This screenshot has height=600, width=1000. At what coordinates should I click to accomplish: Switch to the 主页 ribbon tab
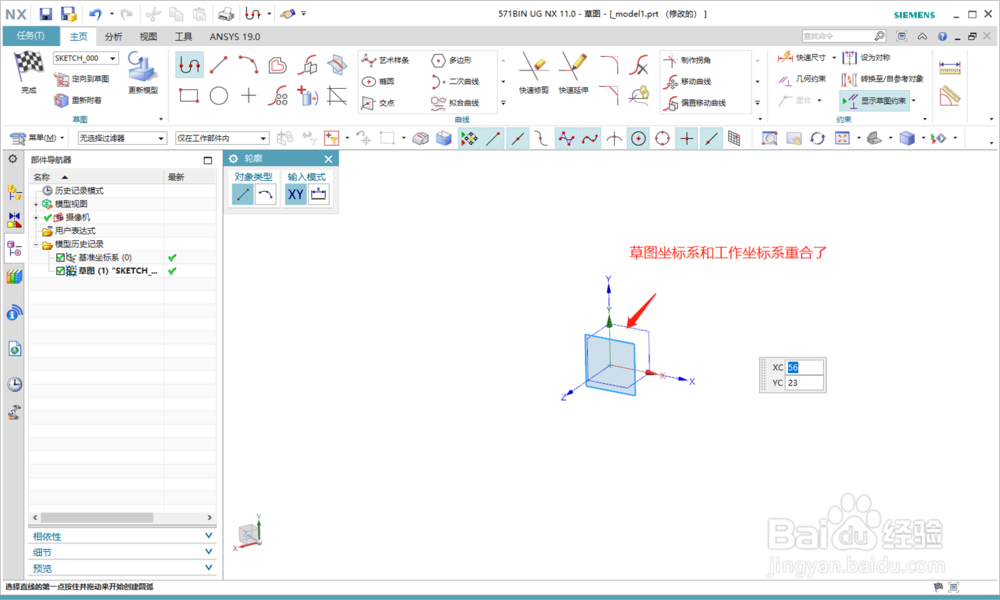click(78, 36)
